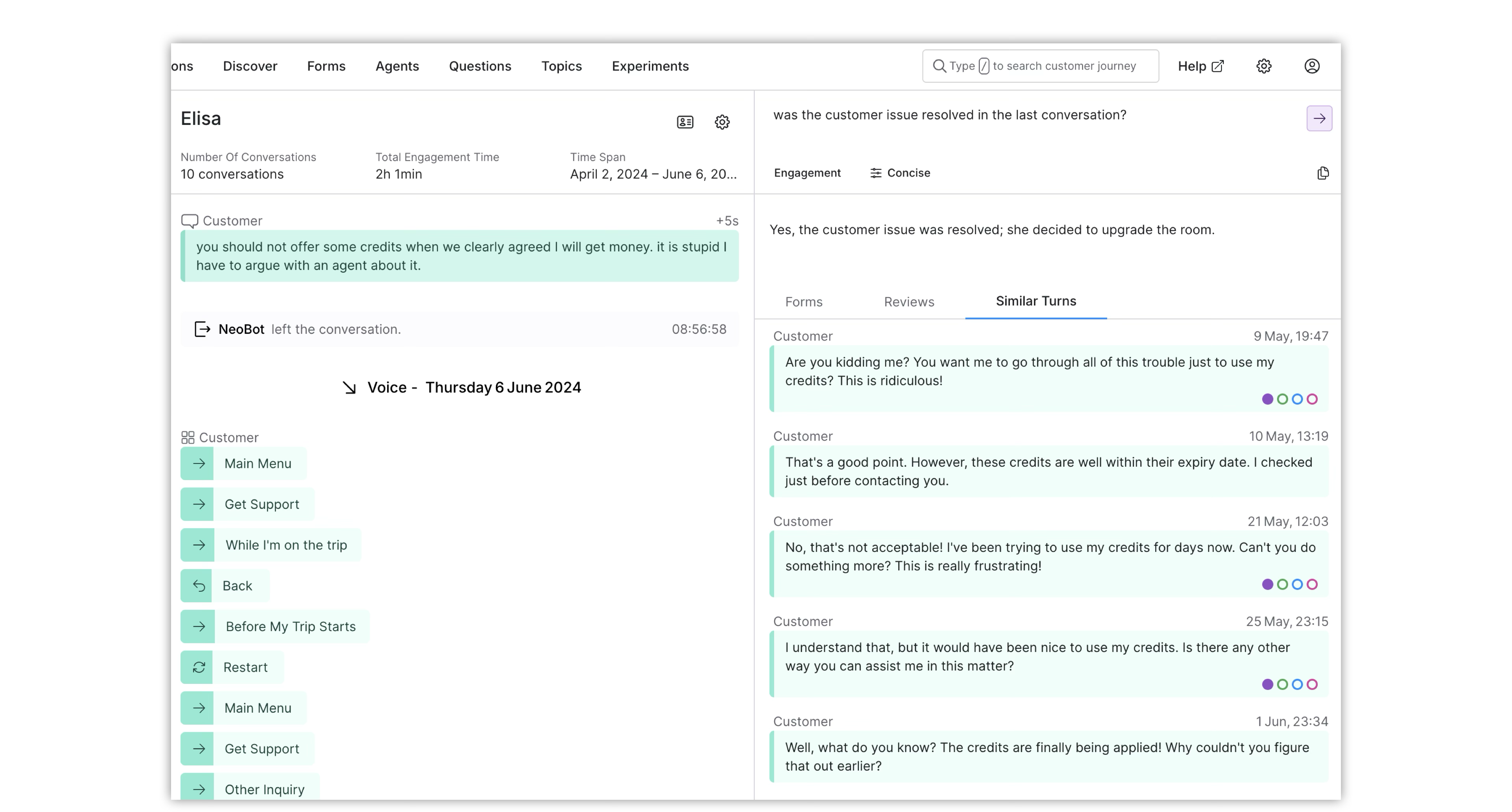Click the Customer chat bubble icon

[x=189, y=221]
